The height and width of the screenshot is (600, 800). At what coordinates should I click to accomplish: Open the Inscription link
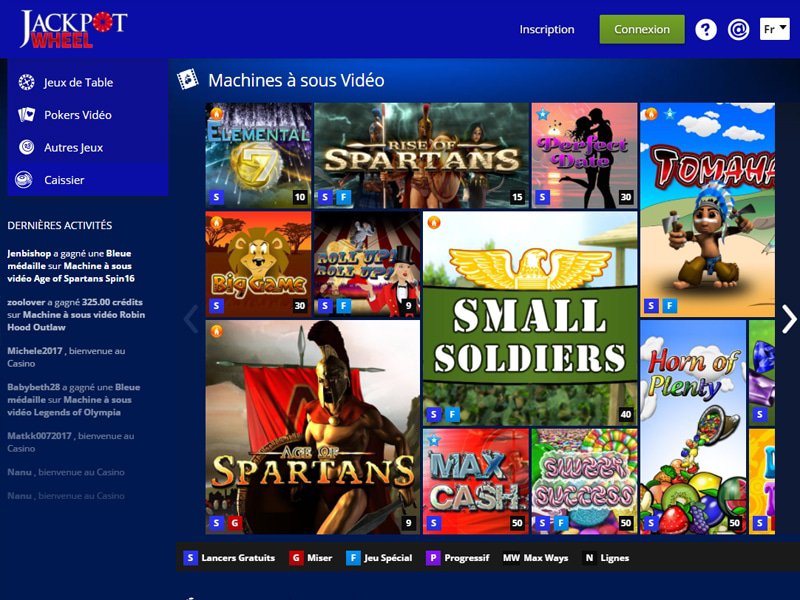click(547, 30)
